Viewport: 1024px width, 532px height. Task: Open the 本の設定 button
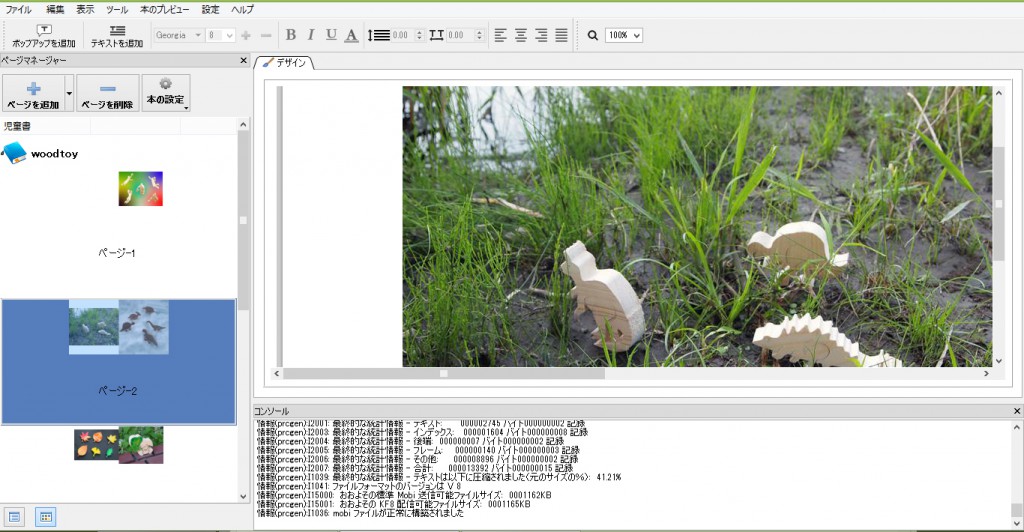[x=165, y=92]
